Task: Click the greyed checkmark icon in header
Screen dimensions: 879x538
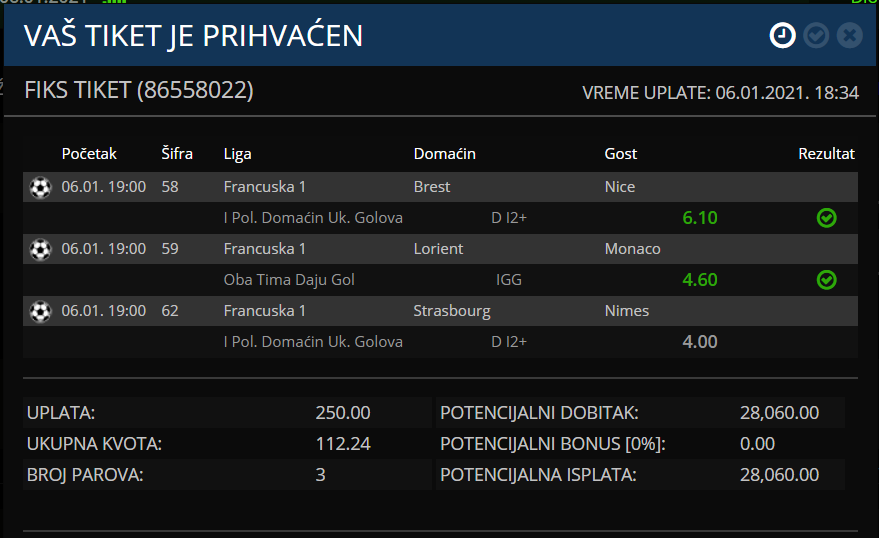Action: (x=816, y=35)
